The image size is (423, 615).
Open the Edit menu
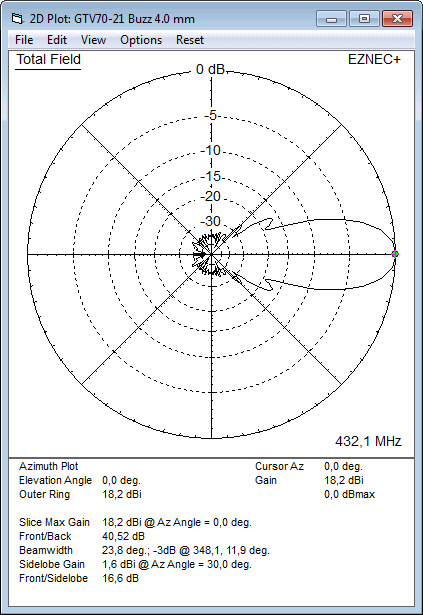(57, 40)
